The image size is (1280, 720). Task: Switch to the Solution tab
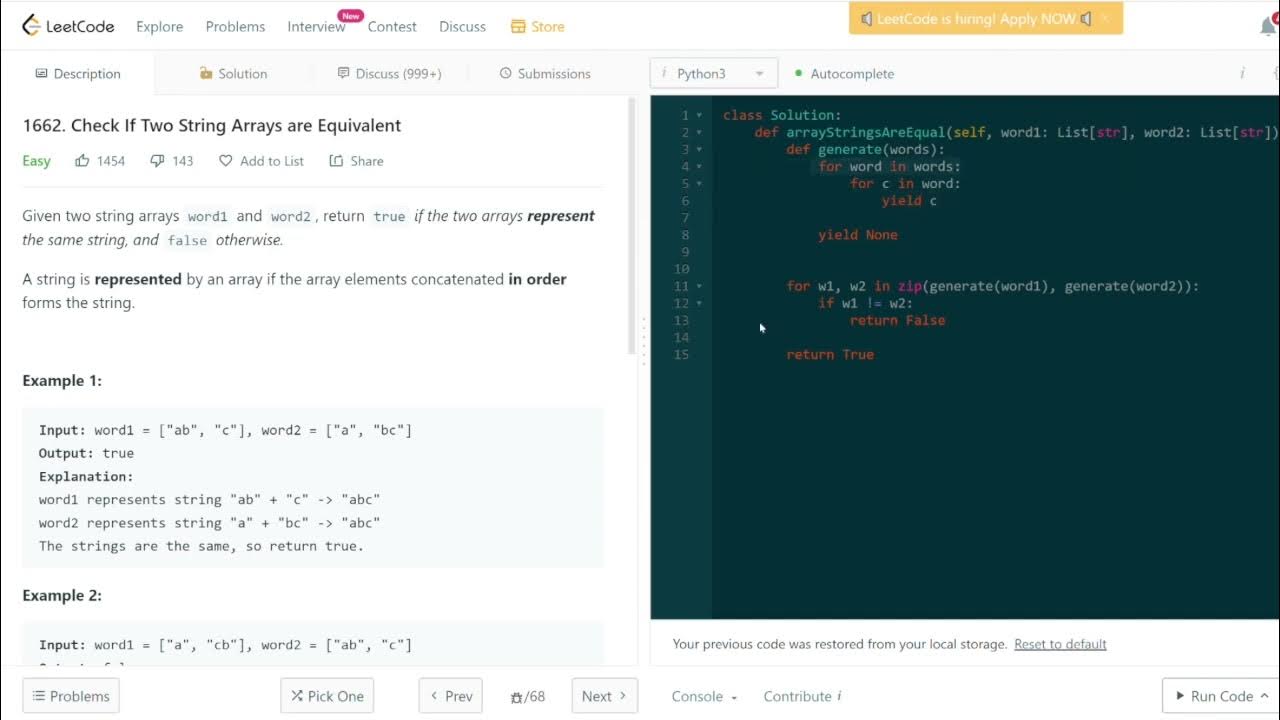[x=233, y=73]
